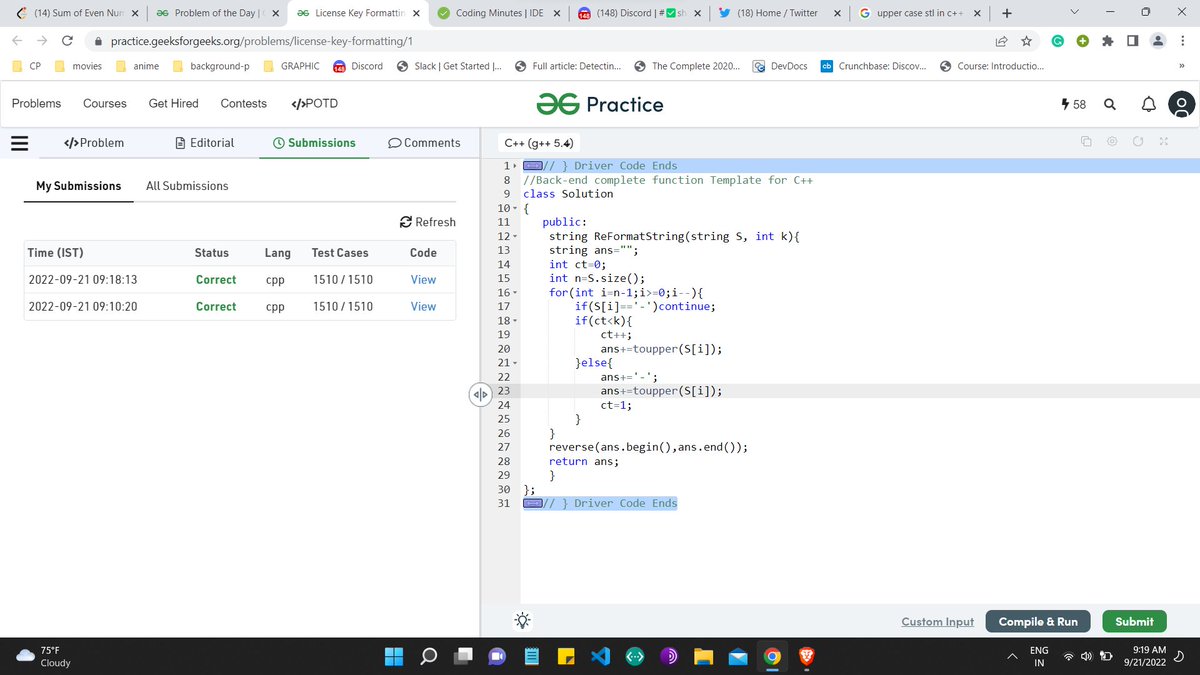
Task: Collapse the code fold at line 10
Action: coord(514,208)
